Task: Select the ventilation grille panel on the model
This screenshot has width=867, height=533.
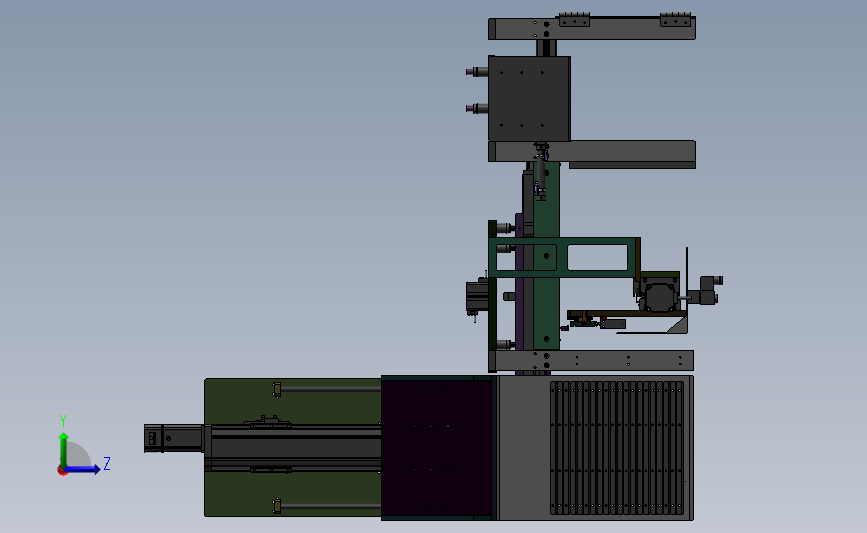Action: (617, 447)
